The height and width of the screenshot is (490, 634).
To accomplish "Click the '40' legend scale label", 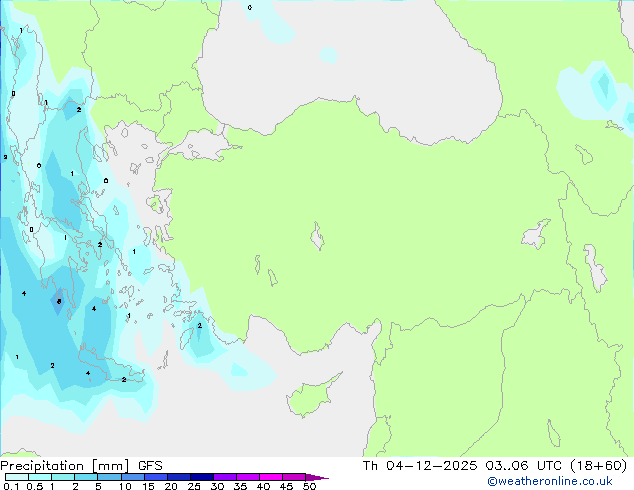I will point(263,486).
